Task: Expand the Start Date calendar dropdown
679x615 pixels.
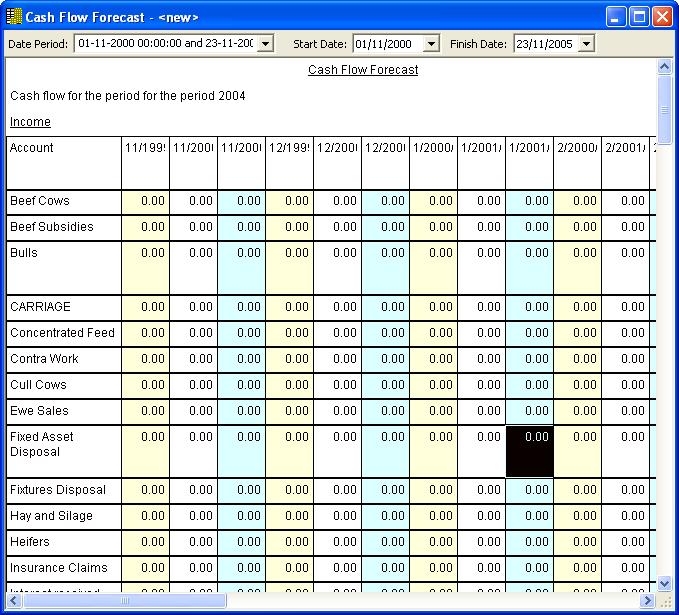Action: coord(431,44)
